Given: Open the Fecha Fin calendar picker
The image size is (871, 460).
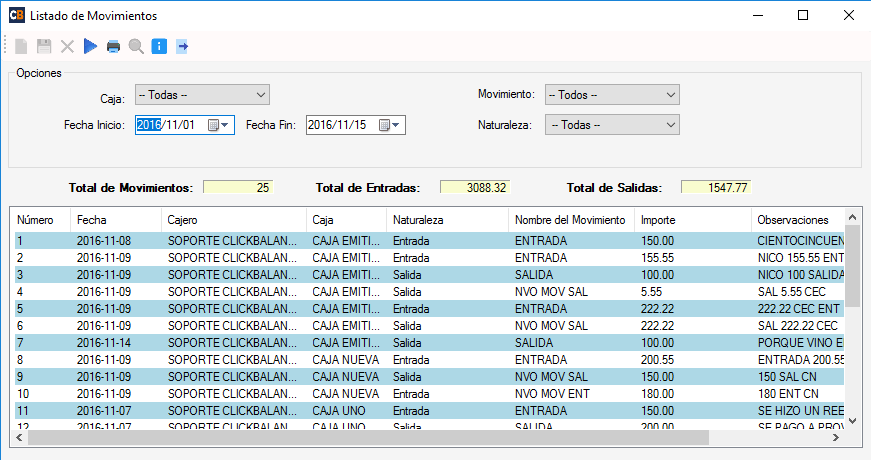Looking at the screenshot, I should pyautogui.click(x=389, y=125).
